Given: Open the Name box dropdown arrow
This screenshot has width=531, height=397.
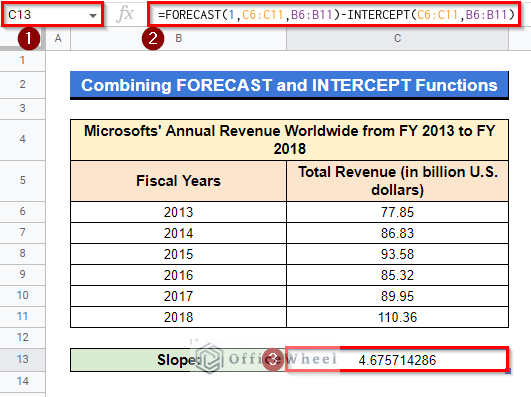Looking at the screenshot, I should point(92,15).
